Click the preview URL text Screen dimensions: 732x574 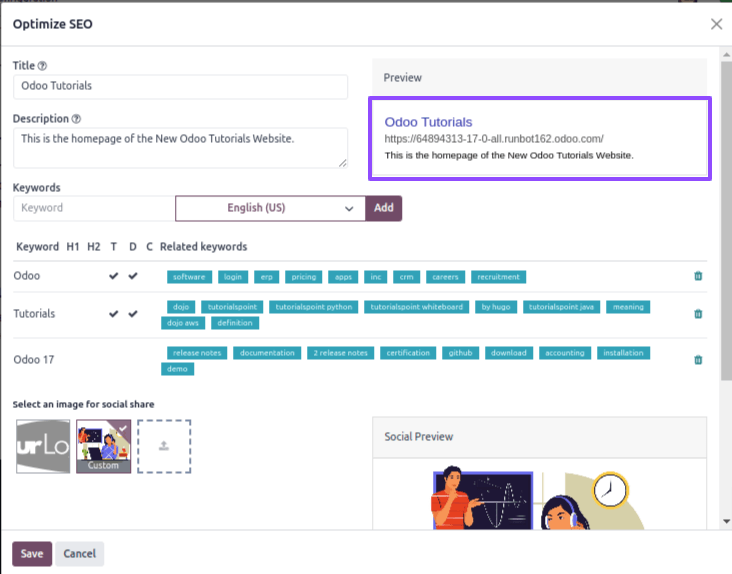(x=494, y=139)
